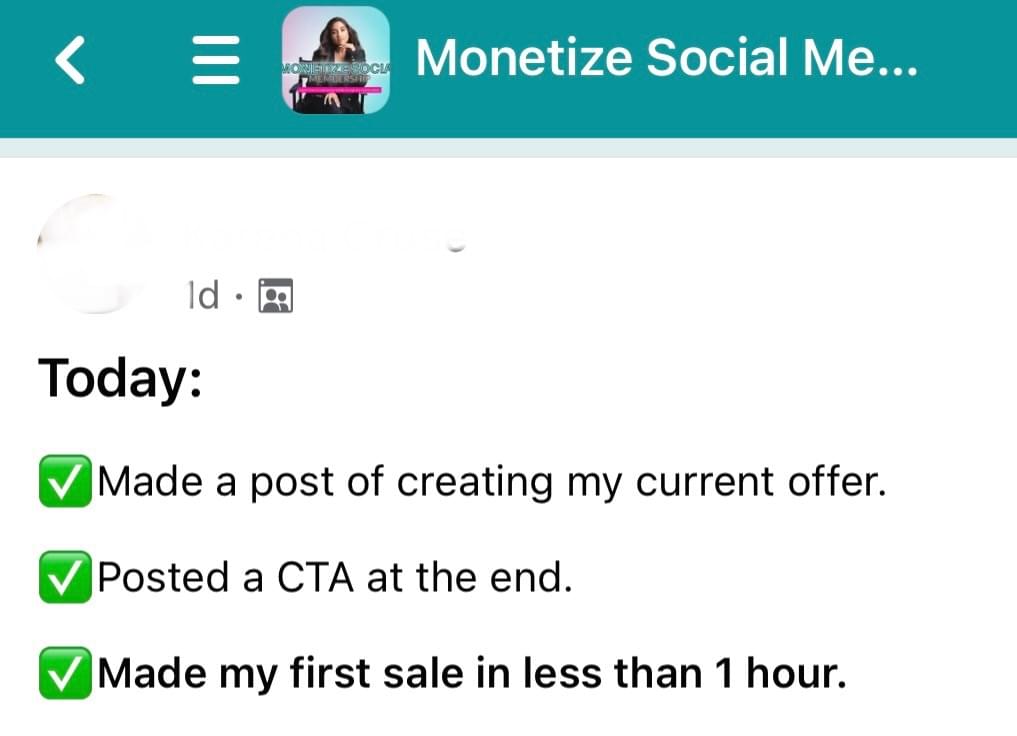Tap the blurred poster profile picture
This screenshot has height=736, width=1017.
95,254
